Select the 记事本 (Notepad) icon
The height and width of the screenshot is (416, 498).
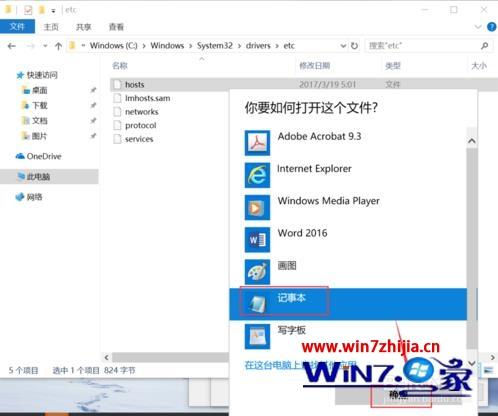(x=257, y=304)
